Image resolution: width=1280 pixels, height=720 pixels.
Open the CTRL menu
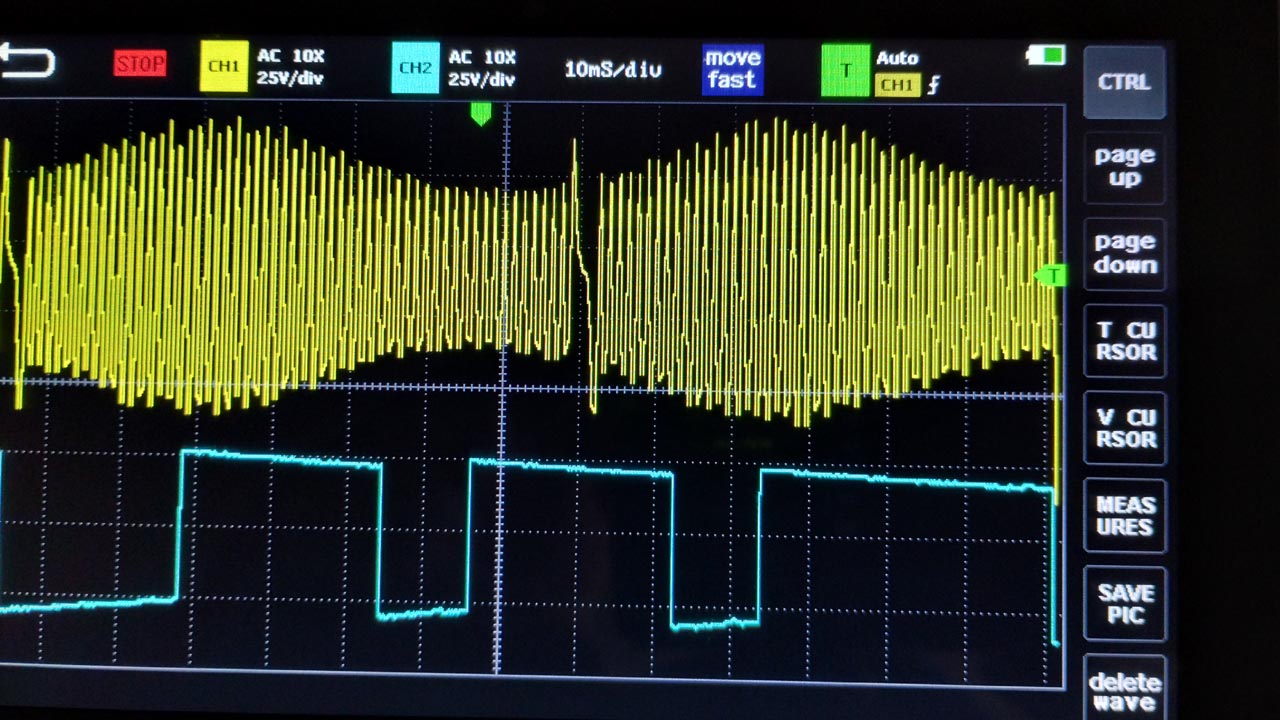click(1124, 82)
